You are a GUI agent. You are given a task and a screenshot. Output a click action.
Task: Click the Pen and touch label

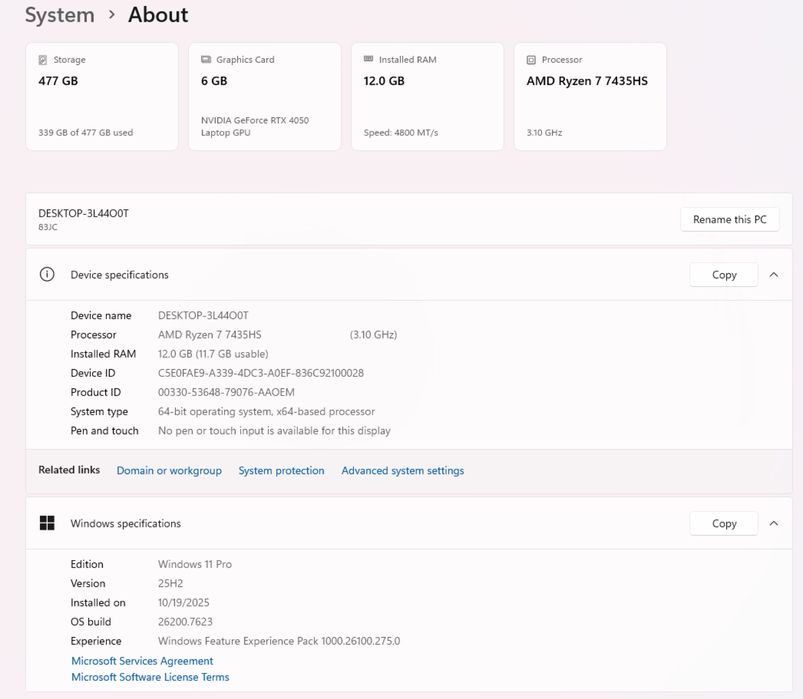pyautogui.click(x=104, y=431)
